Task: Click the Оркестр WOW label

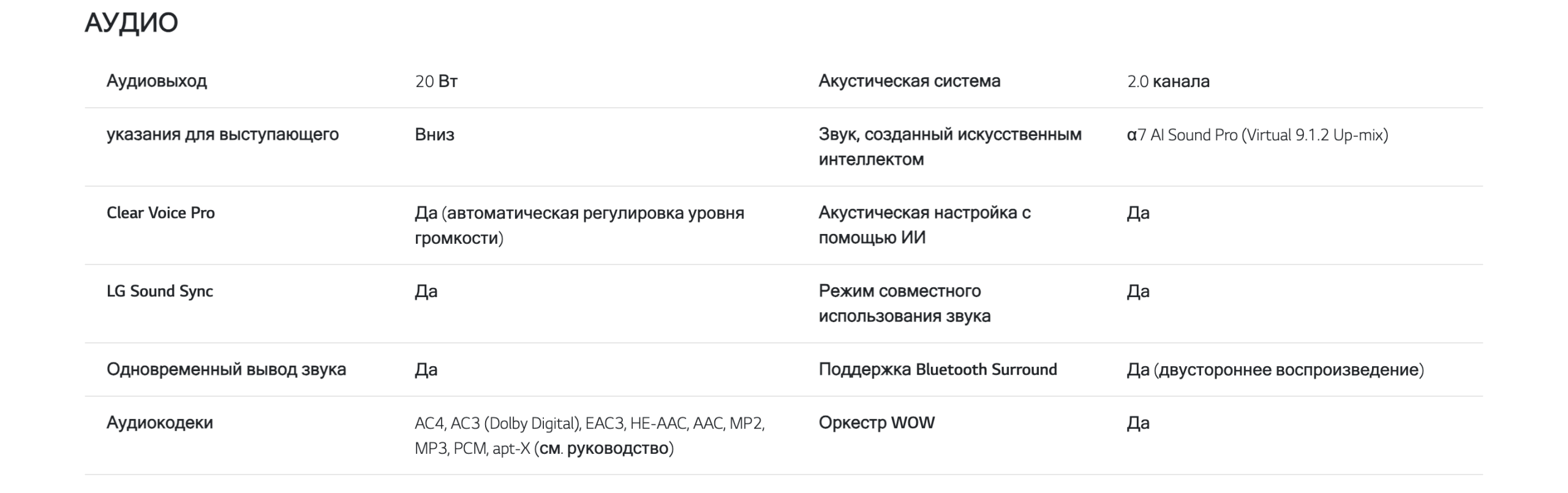Action: (x=876, y=423)
